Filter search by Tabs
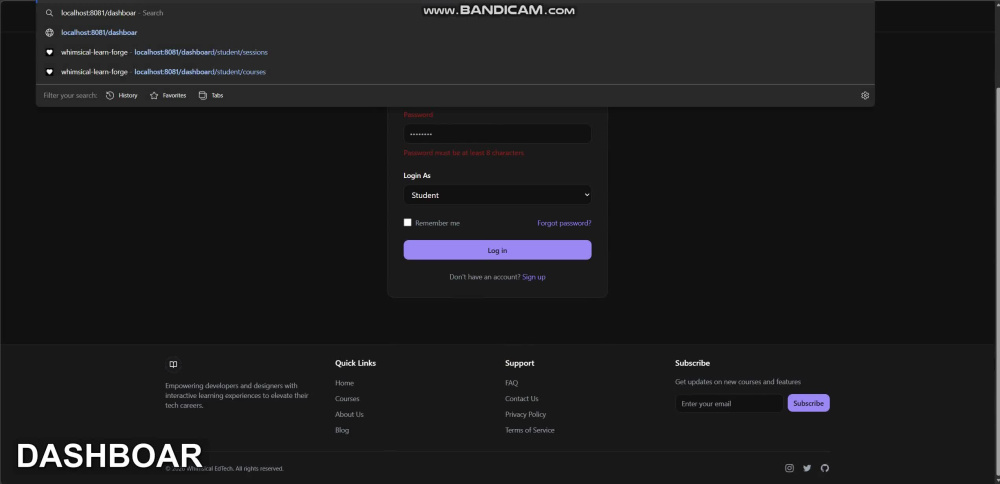The width and height of the screenshot is (1000, 484). tap(210, 96)
